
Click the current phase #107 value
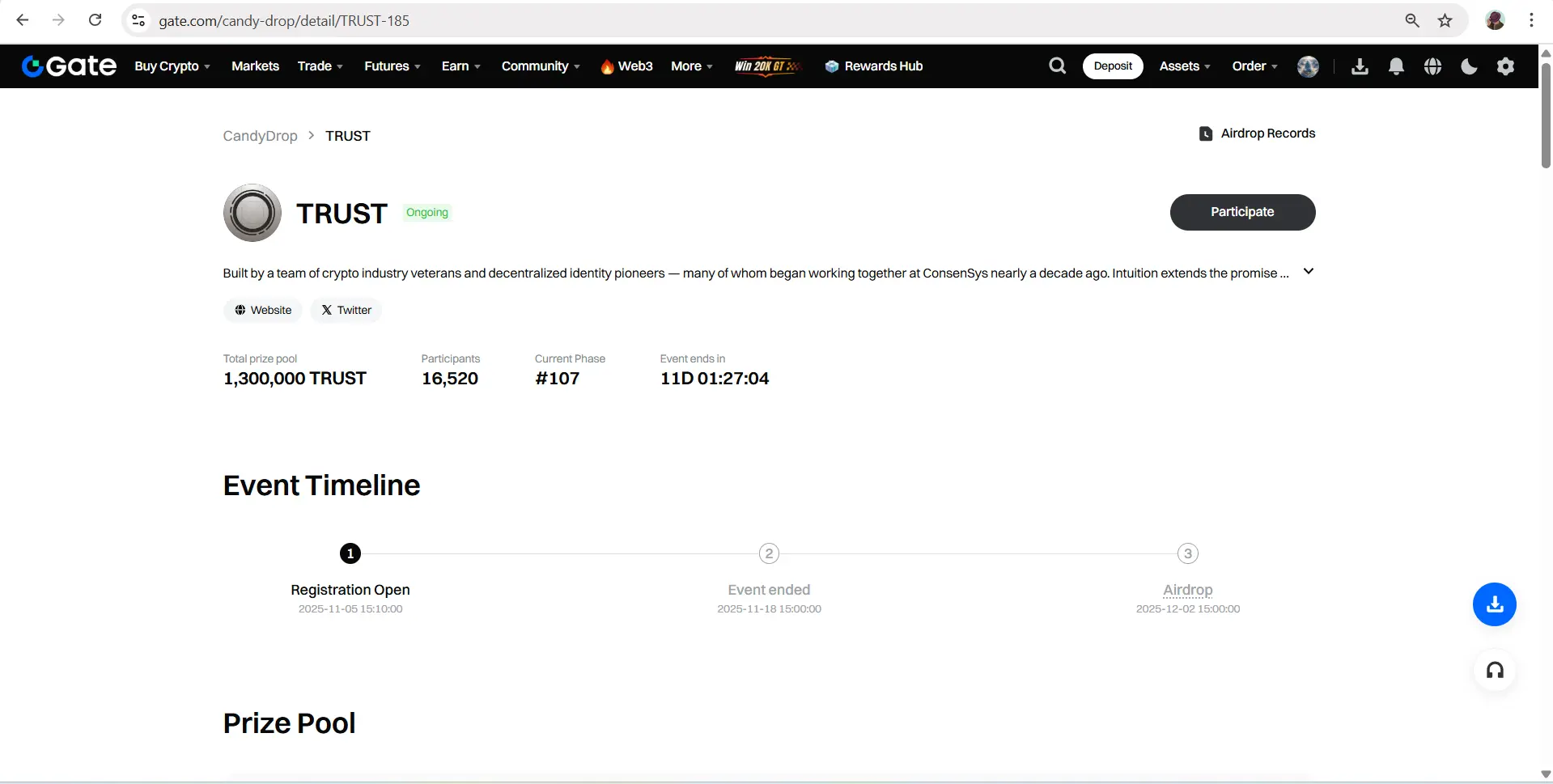tap(558, 379)
